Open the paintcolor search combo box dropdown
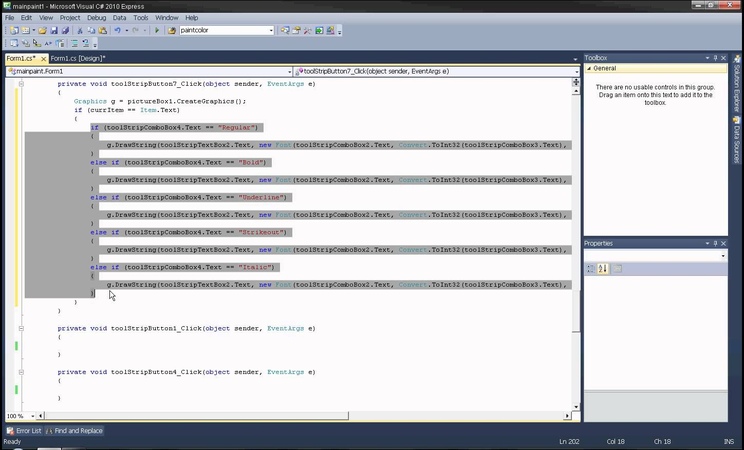This screenshot has height=450, width=744. [x=271, y=30]
